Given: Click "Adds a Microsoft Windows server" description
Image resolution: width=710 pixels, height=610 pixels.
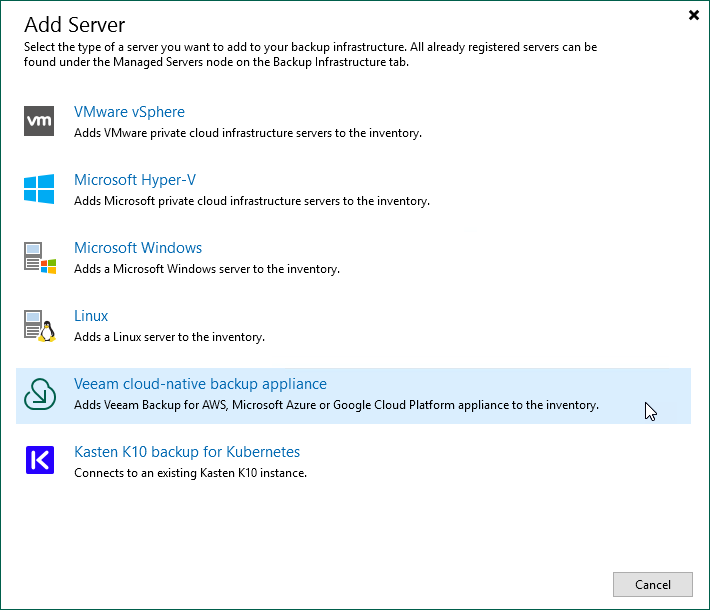Looking at the screenshot, I should (x=206, y=269).
